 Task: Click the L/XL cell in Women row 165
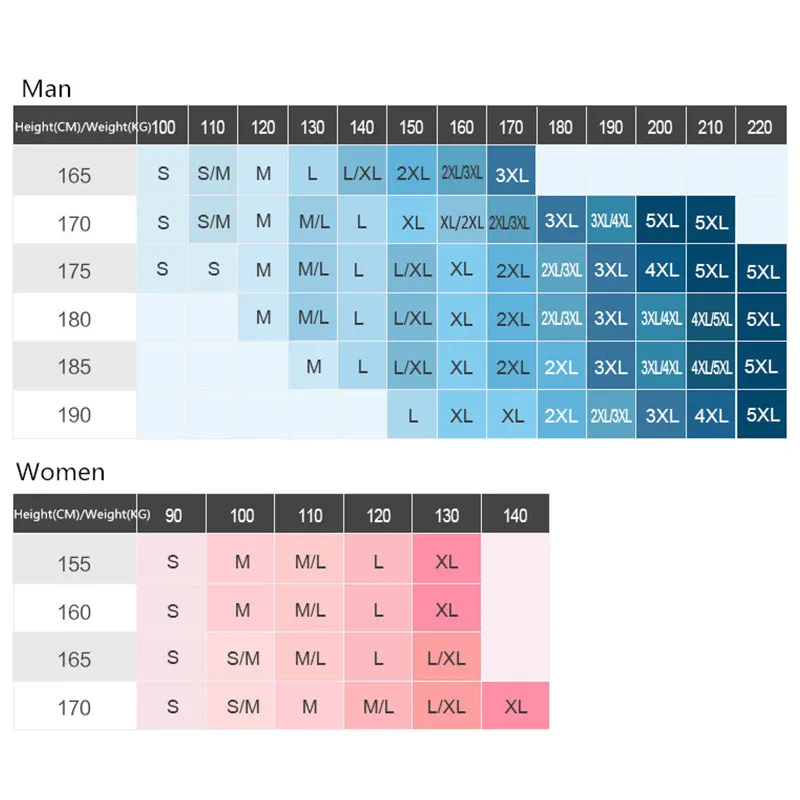tap(446, 657)
